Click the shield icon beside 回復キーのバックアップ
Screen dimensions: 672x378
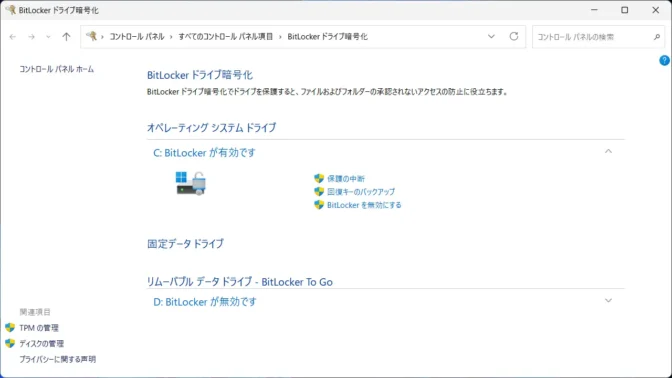[318, 192]
